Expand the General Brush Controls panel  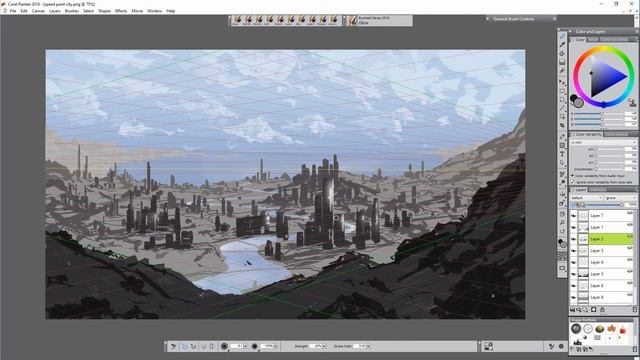pyautogui.click(x=487, y=19)
